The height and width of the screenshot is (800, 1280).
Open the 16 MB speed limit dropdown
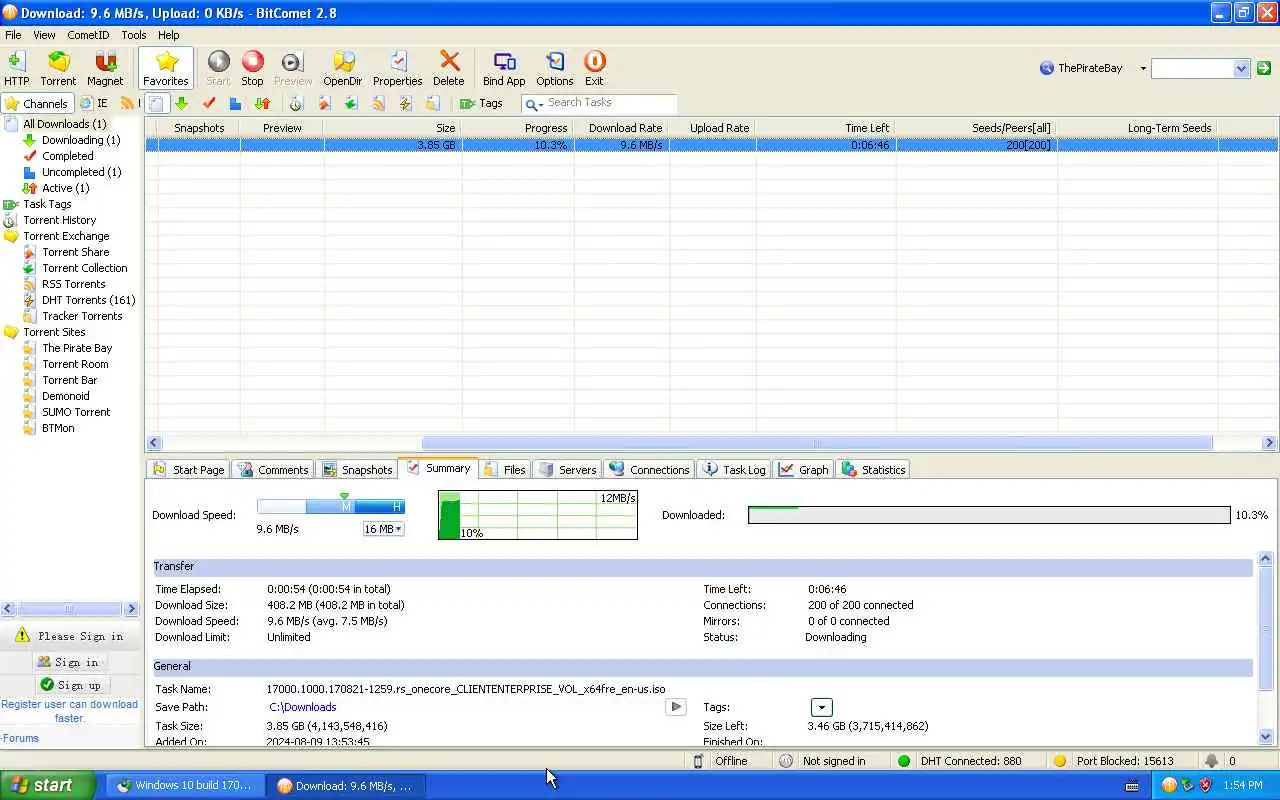[x=384, y=529]
